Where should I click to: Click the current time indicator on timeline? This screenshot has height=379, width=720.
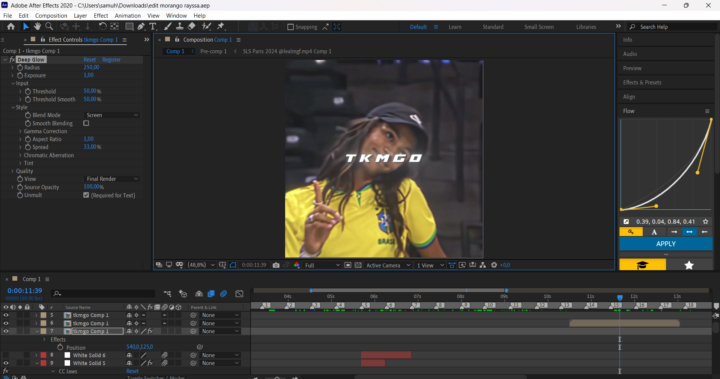pyautogui.click(x=619, y=298)
